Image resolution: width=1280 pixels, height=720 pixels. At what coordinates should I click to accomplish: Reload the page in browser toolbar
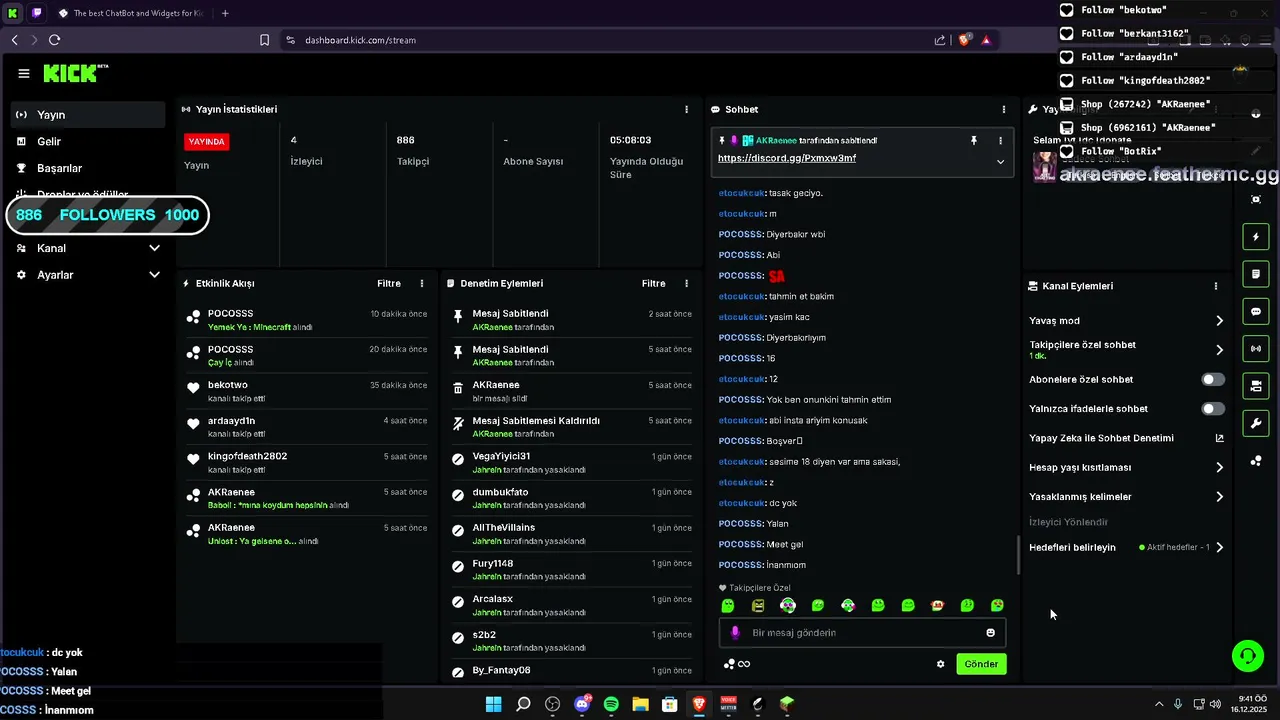pyautogui.click(x=54, y=40)
